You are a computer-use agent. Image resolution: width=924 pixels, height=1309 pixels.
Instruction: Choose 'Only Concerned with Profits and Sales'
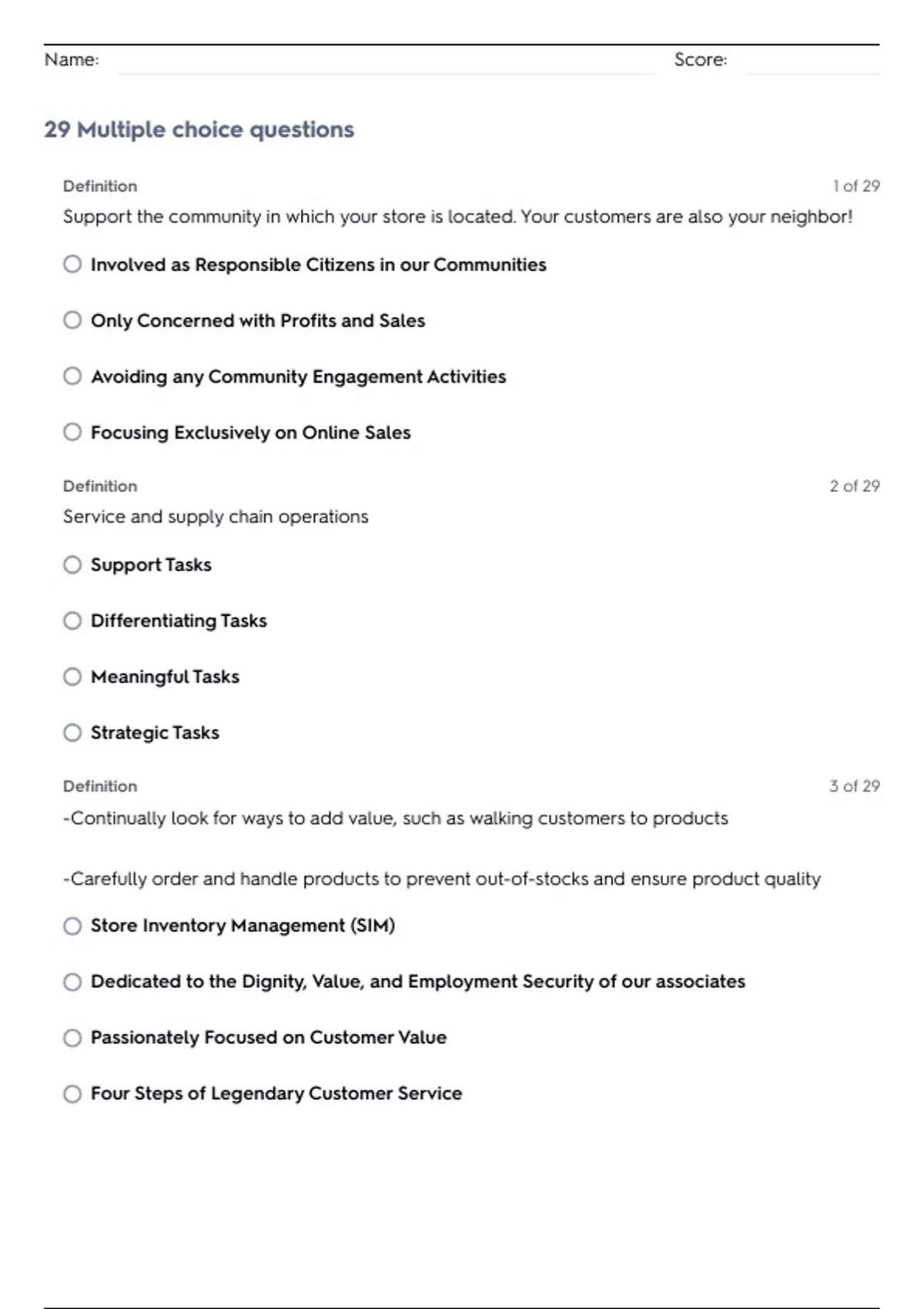[x=72, y=320]
